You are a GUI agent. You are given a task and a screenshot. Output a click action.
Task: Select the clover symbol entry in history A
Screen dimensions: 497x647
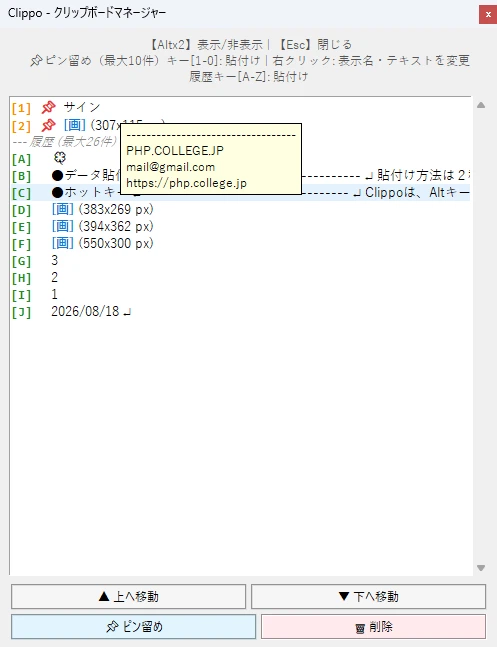(x=60, y=158)
